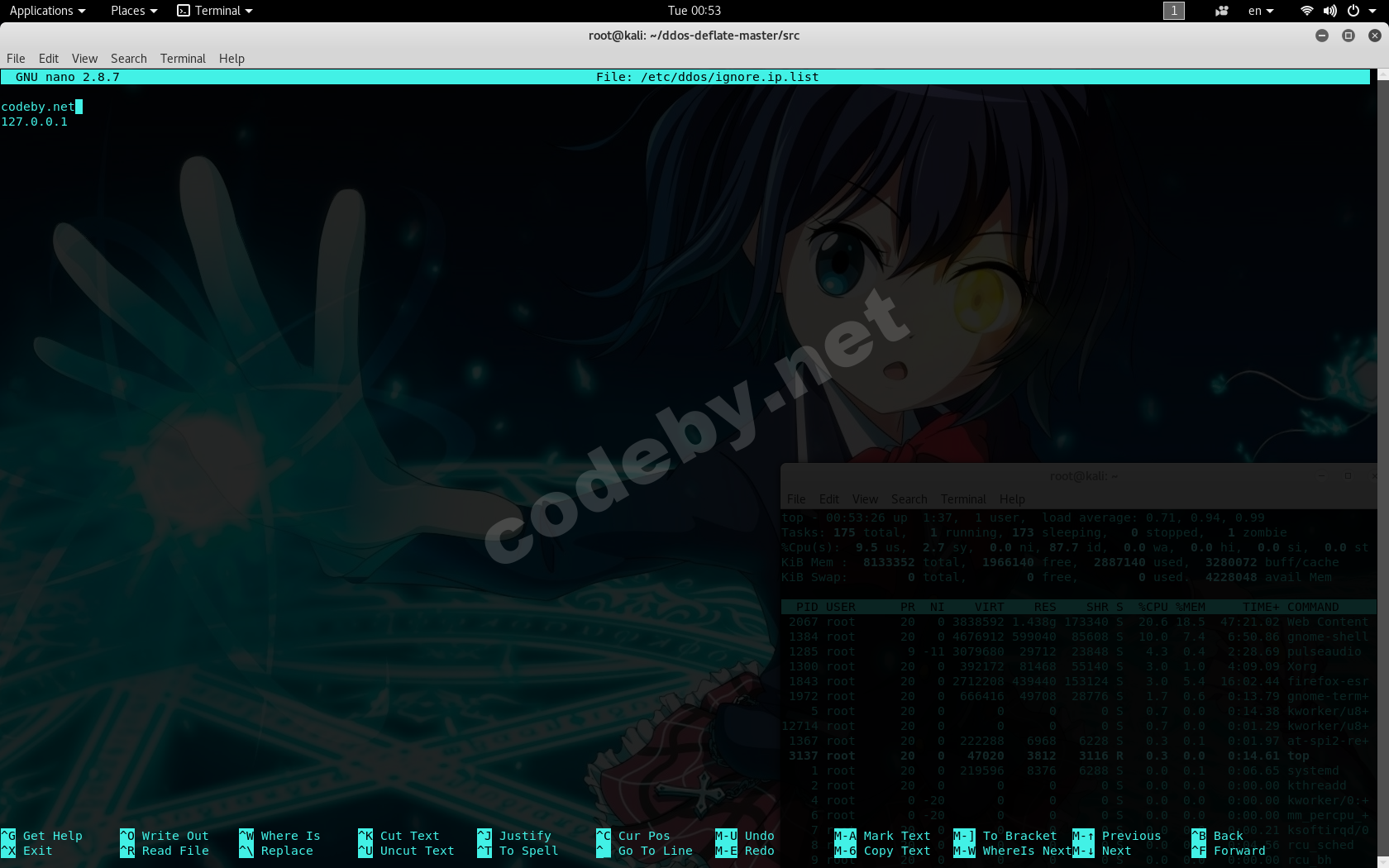The image size is (1389, 868).
Task: Open the Terminal app menu in the top bar
Action: pyautogui.click(x=215, y=11)
